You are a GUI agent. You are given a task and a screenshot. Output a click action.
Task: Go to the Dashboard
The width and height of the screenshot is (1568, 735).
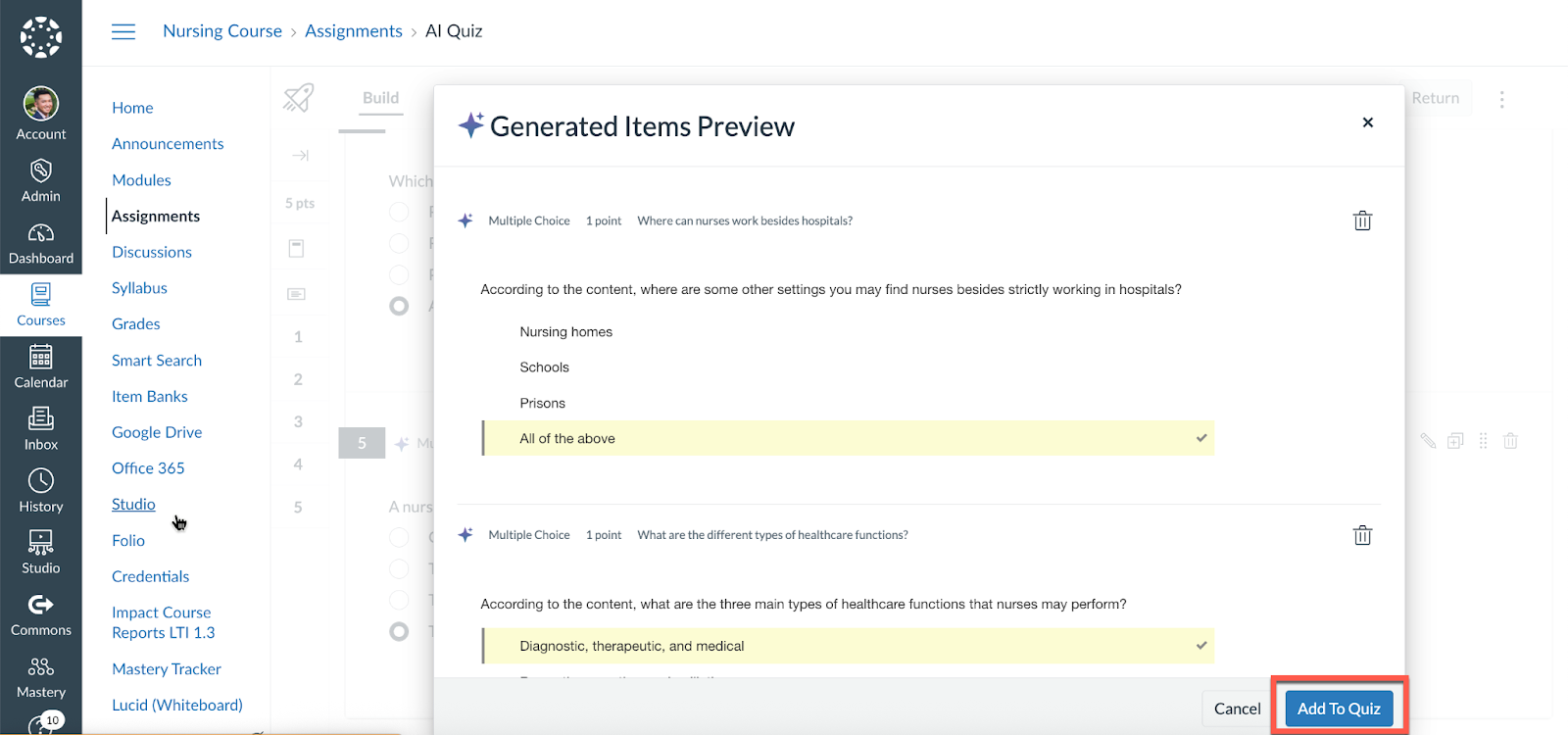click(x=41, y=243)
